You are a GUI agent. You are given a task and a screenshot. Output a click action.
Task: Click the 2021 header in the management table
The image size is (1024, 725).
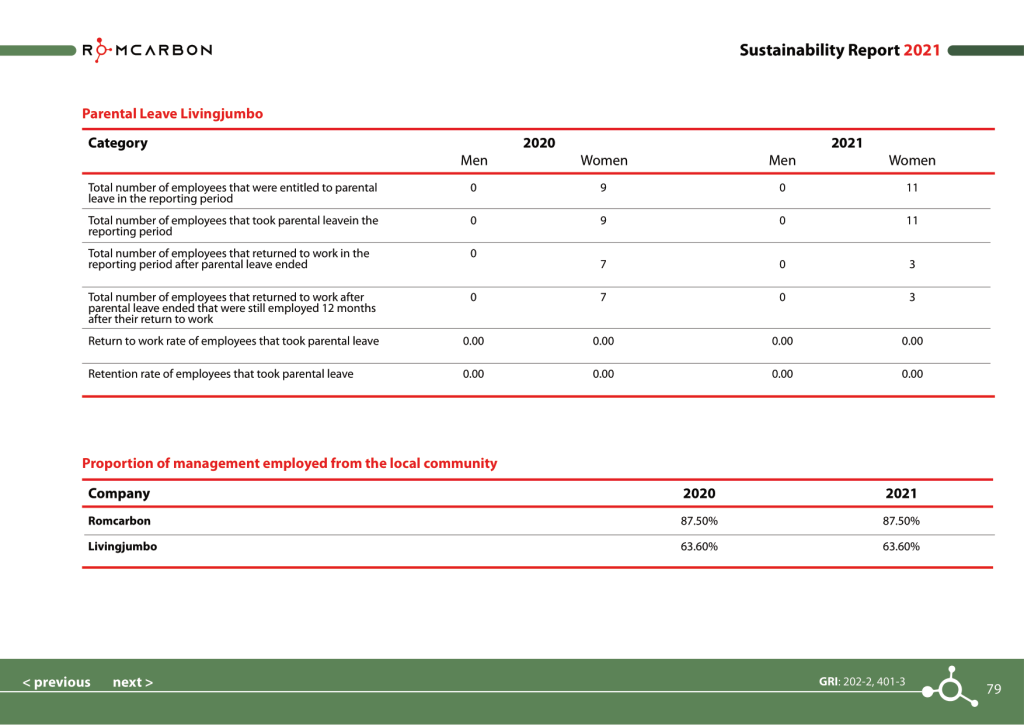(900, 493)
